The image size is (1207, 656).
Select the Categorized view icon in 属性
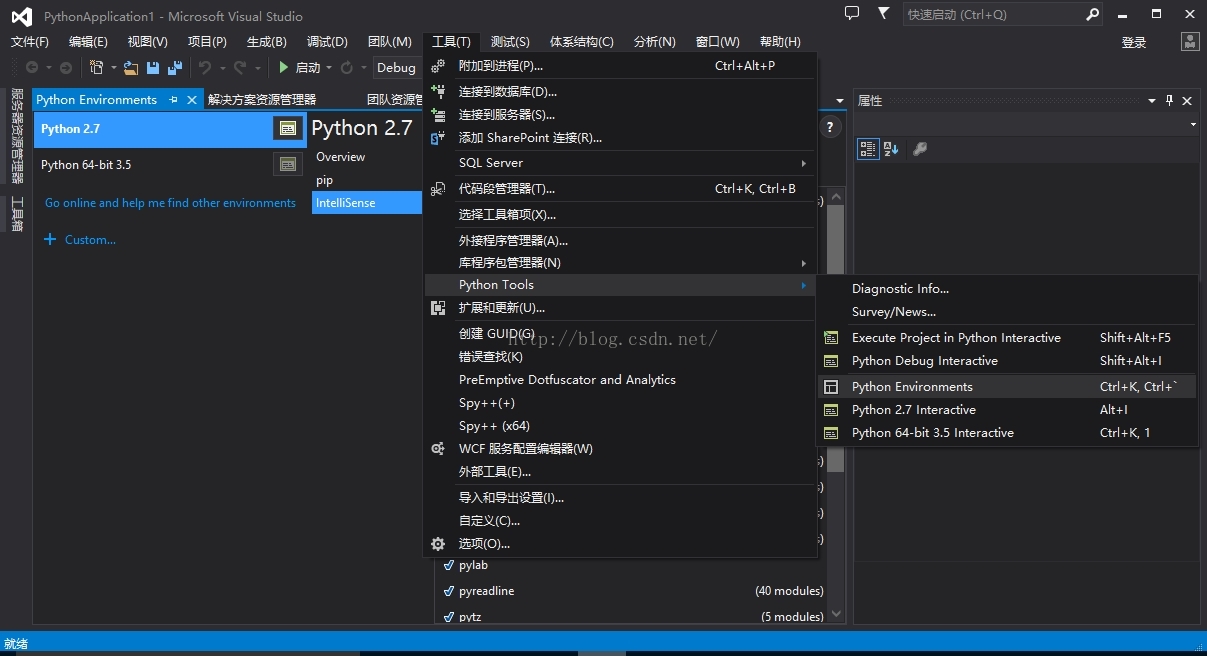(868, 148)
